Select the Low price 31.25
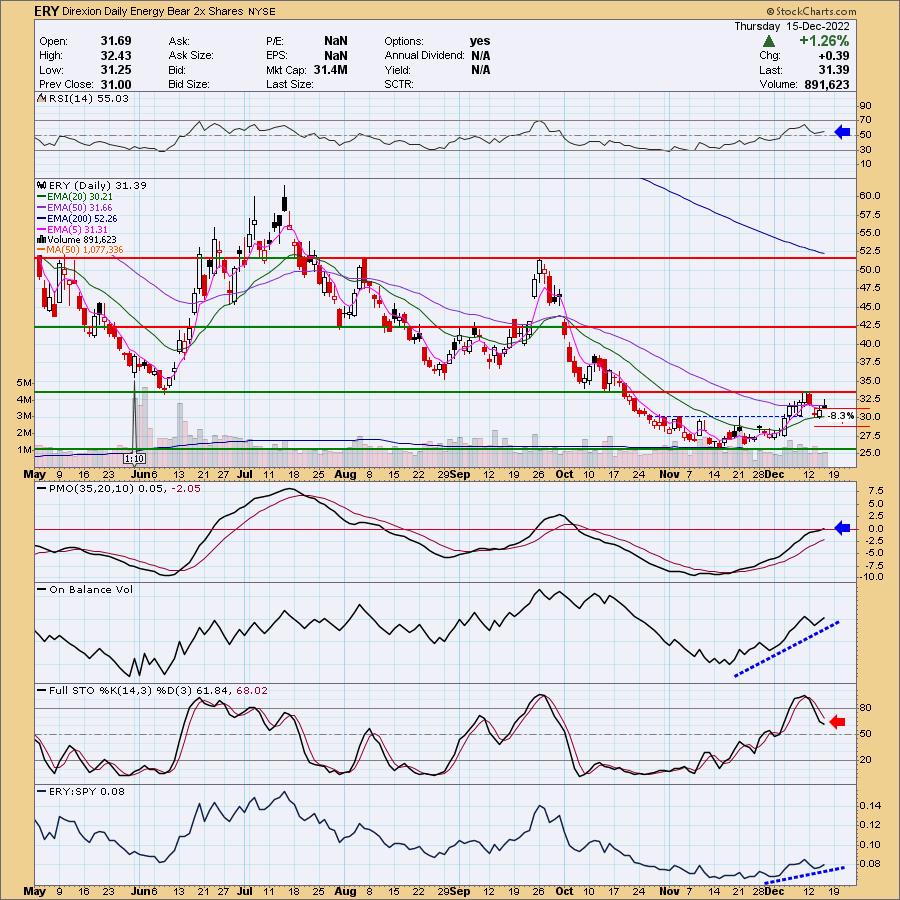Screen dimensions: 900x900 point(116,69)
